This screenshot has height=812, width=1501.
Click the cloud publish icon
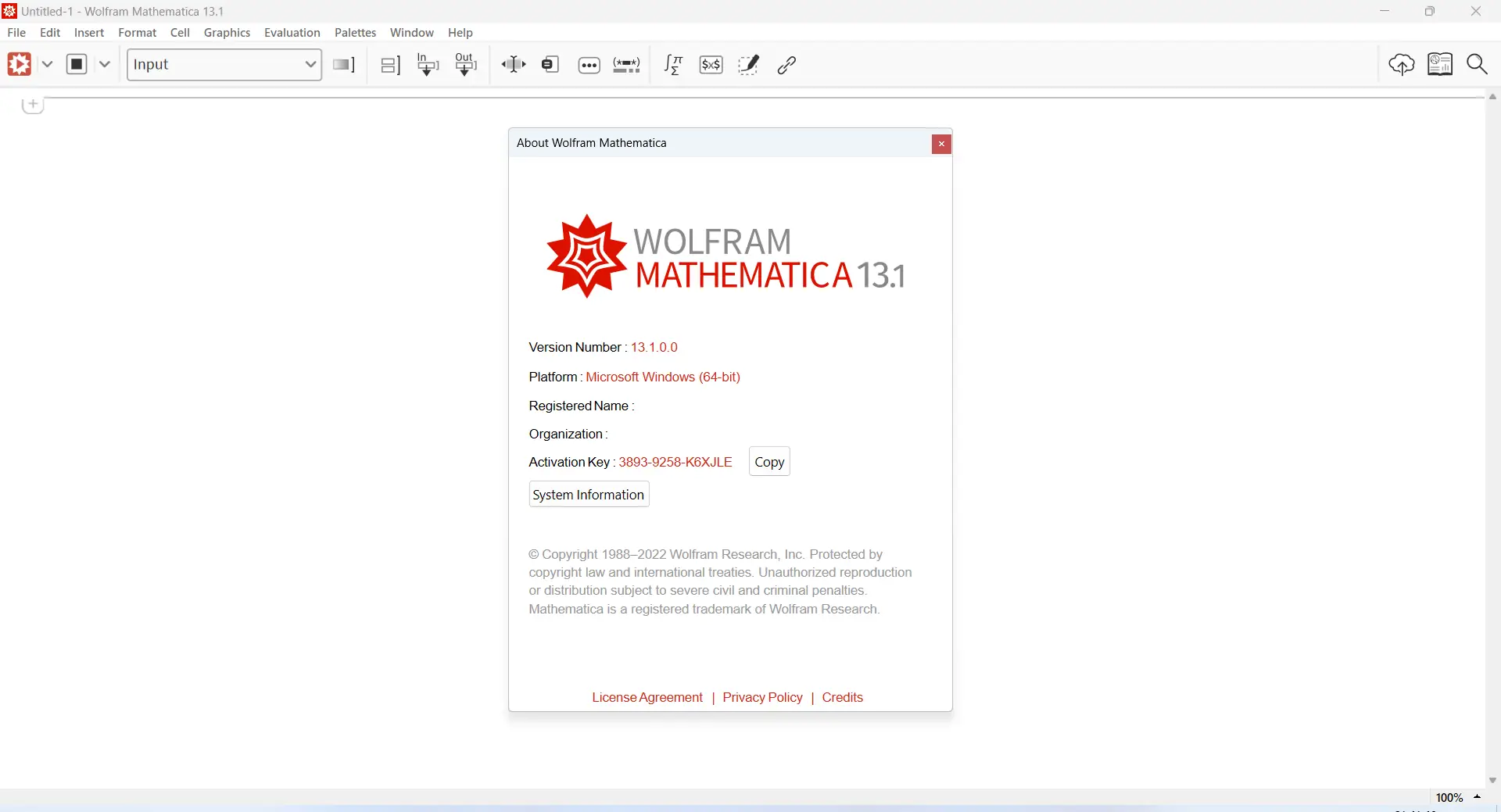(1402, 65)
